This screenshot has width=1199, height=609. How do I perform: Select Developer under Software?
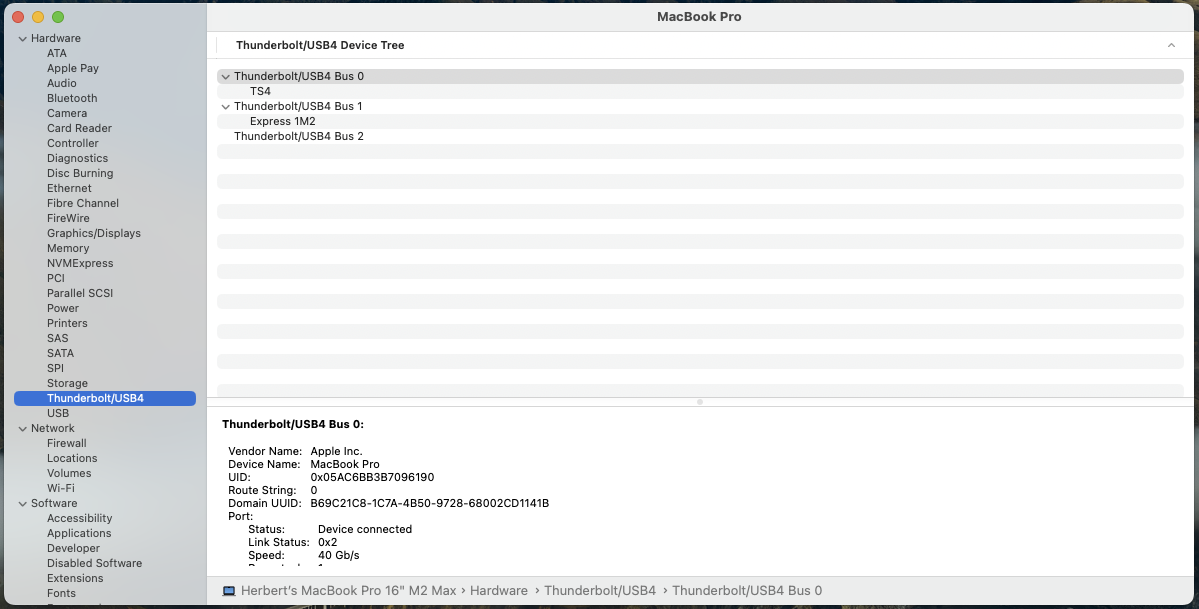(x=73, y=548)
